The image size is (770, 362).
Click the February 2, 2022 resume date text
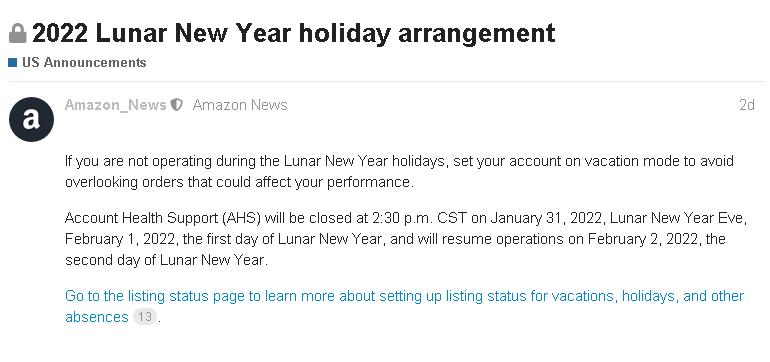tap(643, 239)
